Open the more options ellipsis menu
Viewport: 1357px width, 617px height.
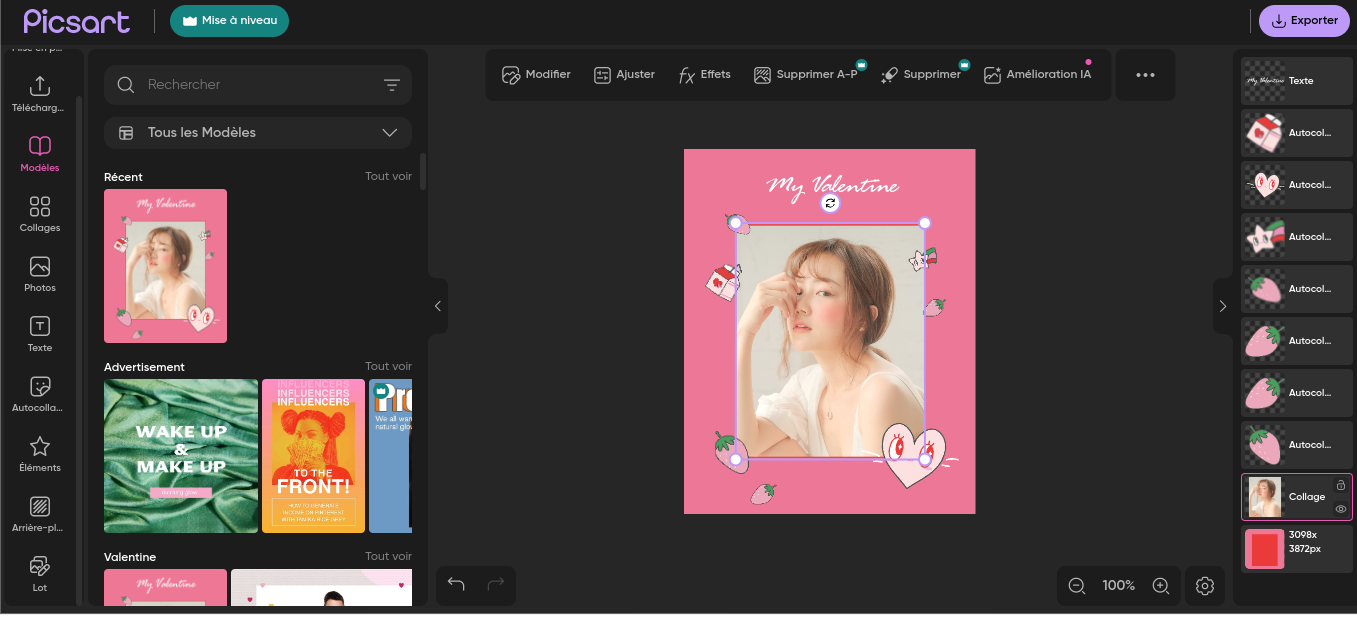coord(1146,75)
